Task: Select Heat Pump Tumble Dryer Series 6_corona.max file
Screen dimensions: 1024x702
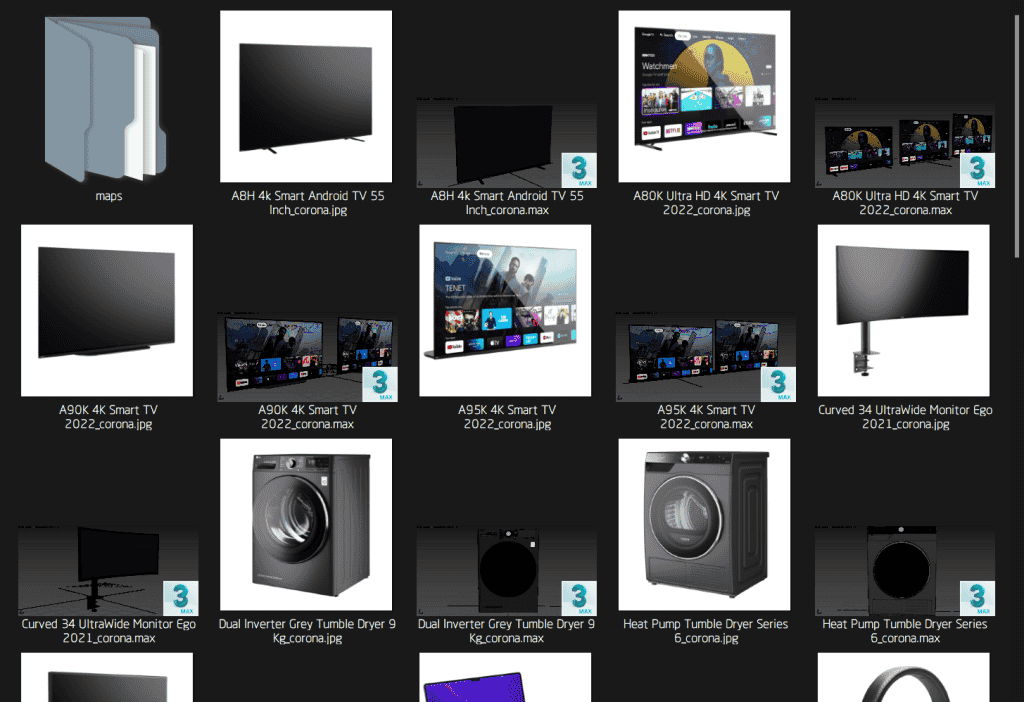Action: click(x=904, y=571)
